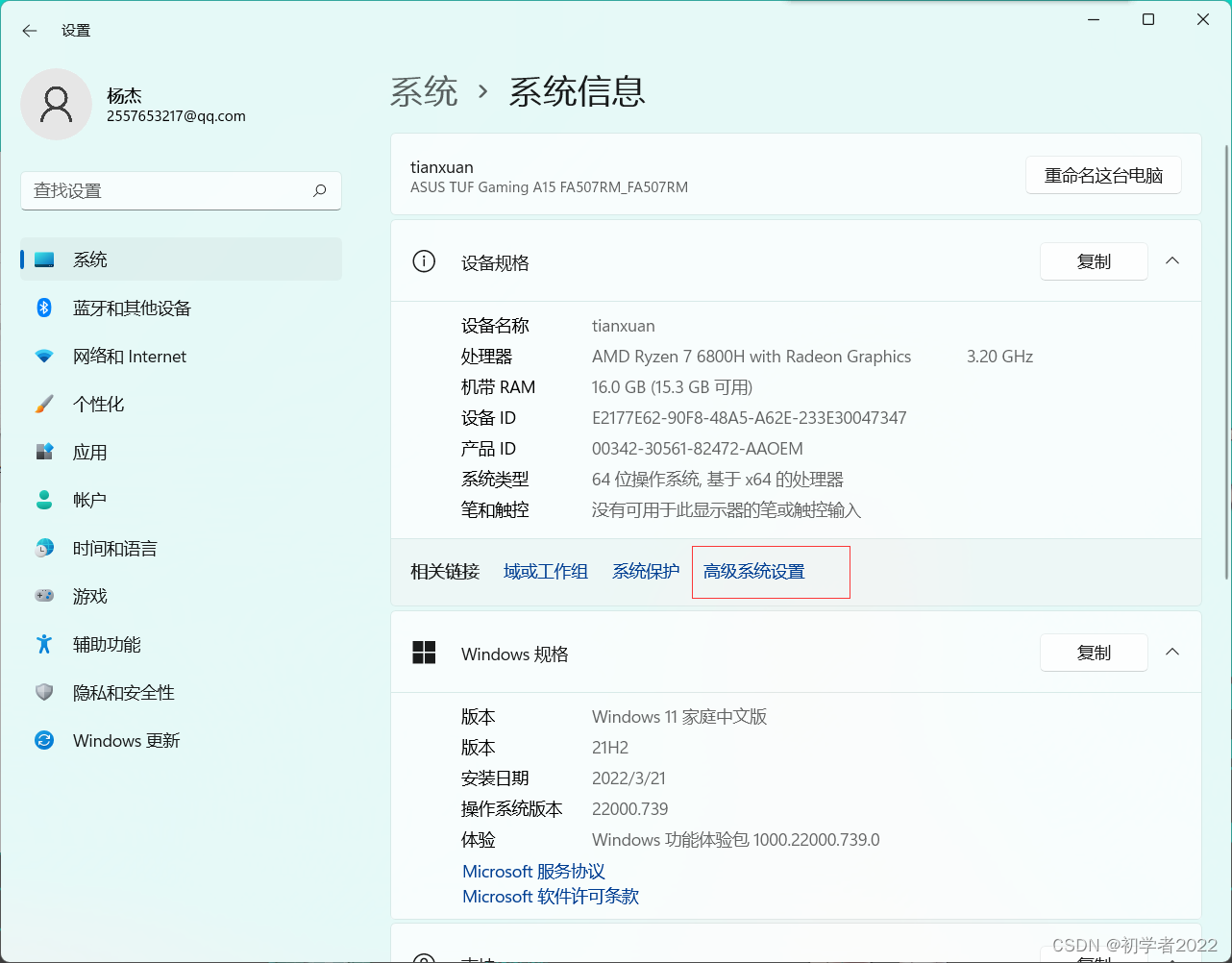1232x963 pixels.
Task: Click the 个性化 paintbrush icon
Action: point(44,404)
